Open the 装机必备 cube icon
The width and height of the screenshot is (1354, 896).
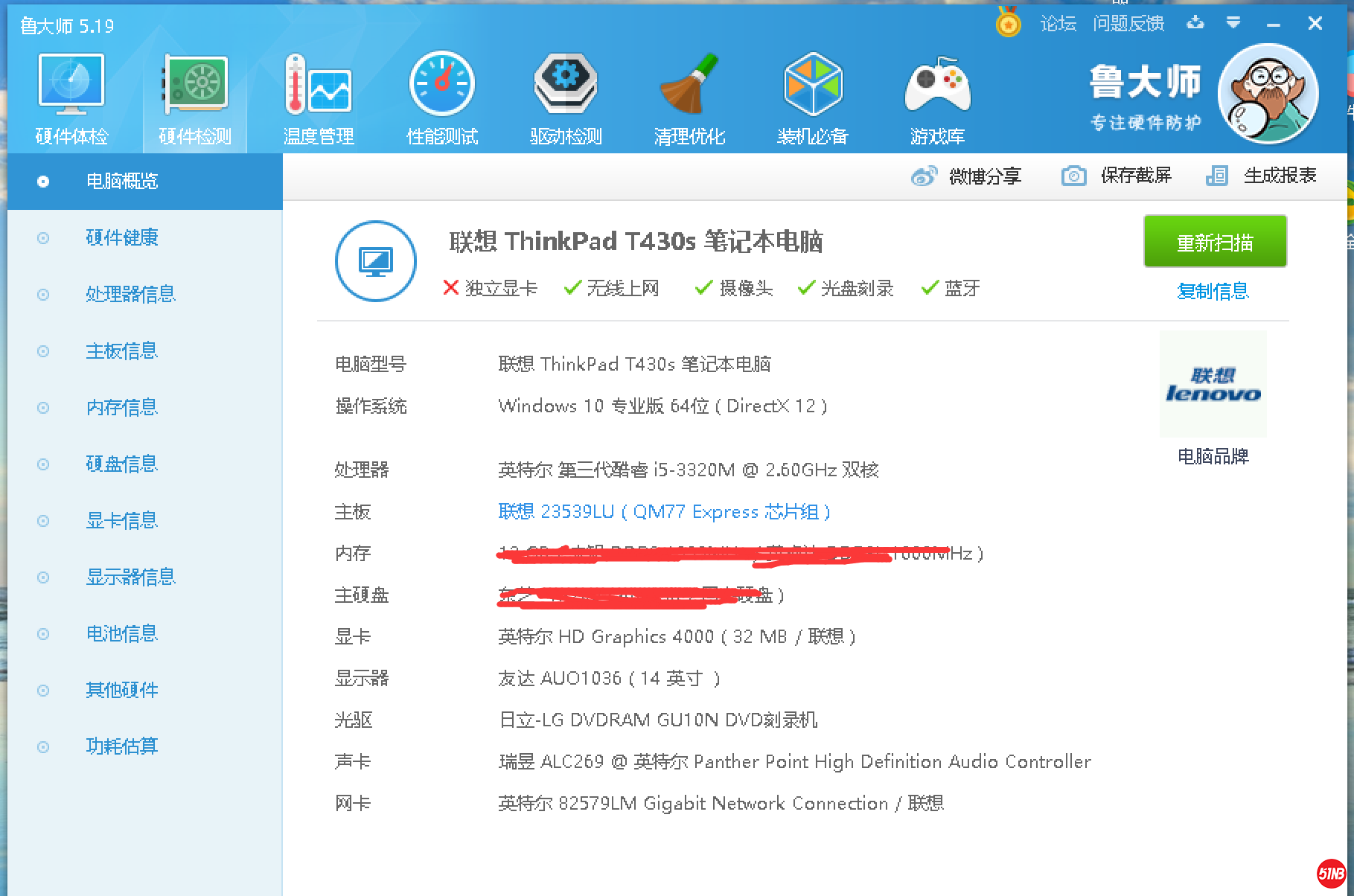(x=813, y=85)
